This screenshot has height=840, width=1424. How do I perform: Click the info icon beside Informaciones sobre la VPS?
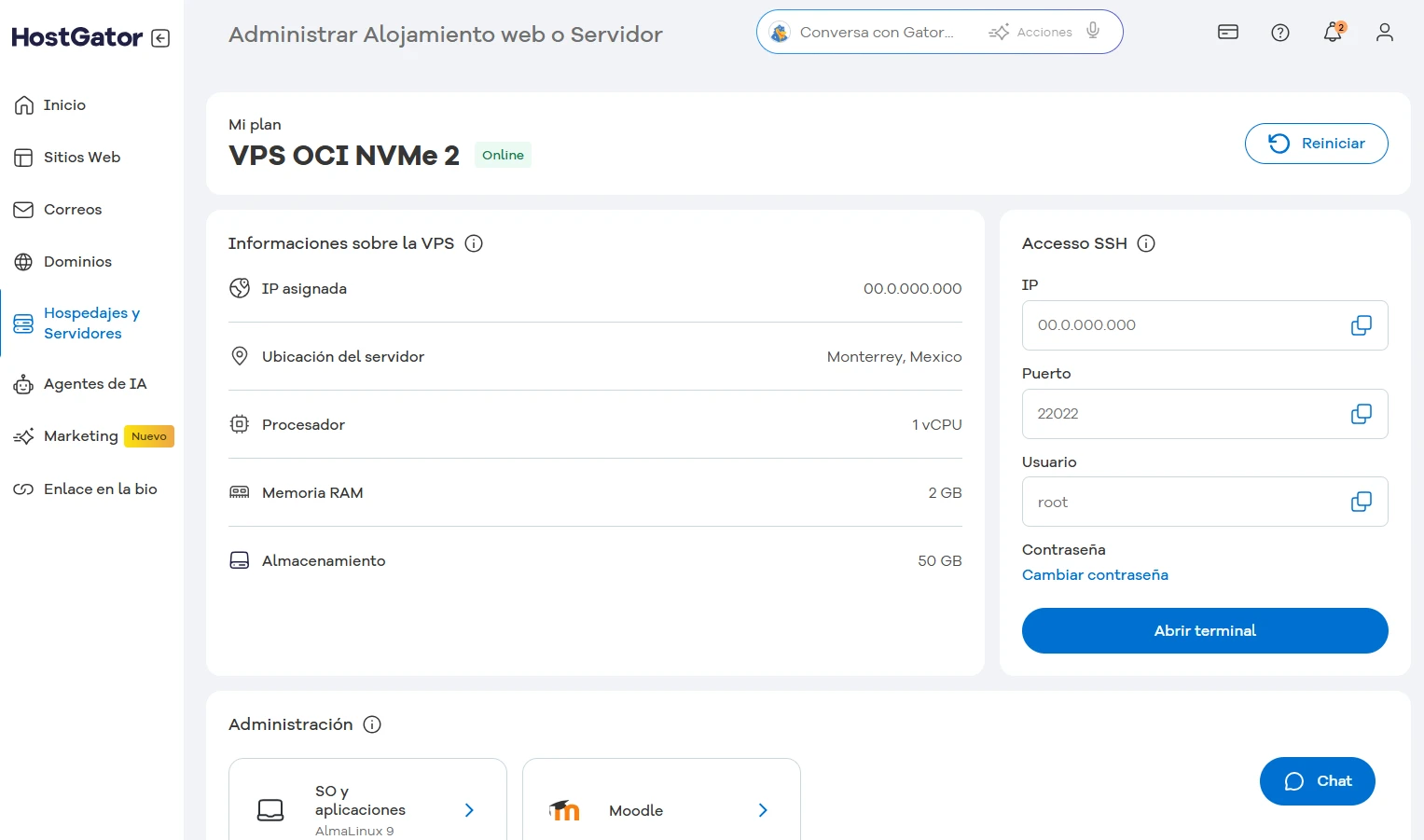click(x=474, y=243)
